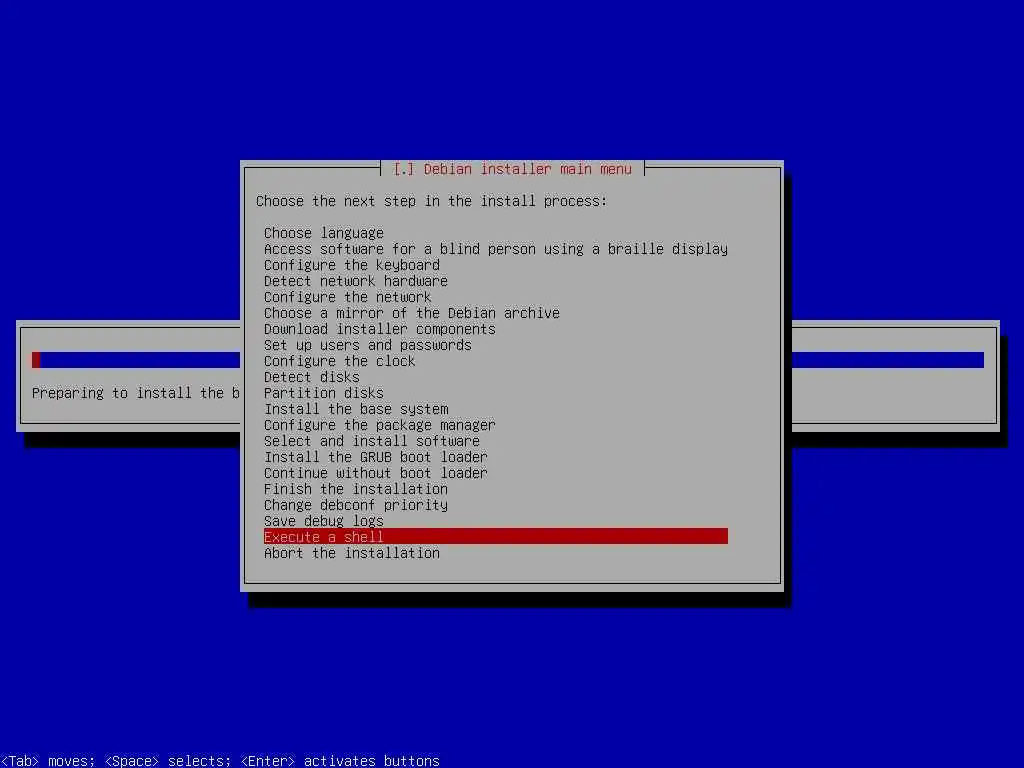Select the Detect disks step
Screen dimensions: 1024x768
point(496,377)
